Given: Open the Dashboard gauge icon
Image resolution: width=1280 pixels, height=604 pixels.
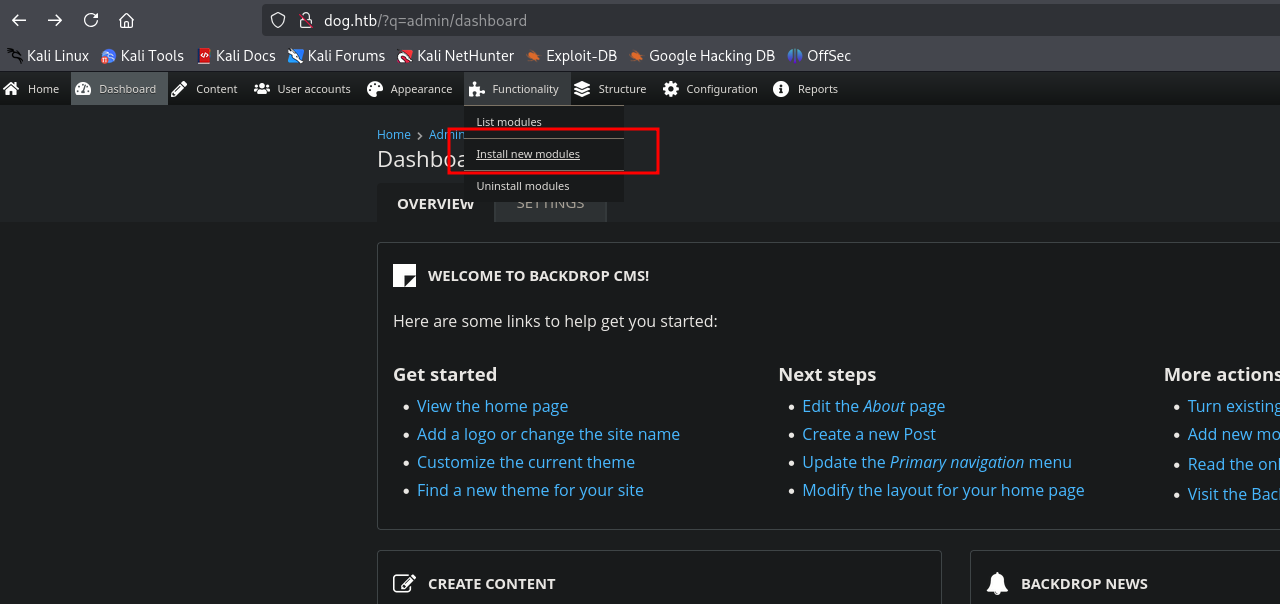Looking at the screenshot, I should (x=83, y=89).
